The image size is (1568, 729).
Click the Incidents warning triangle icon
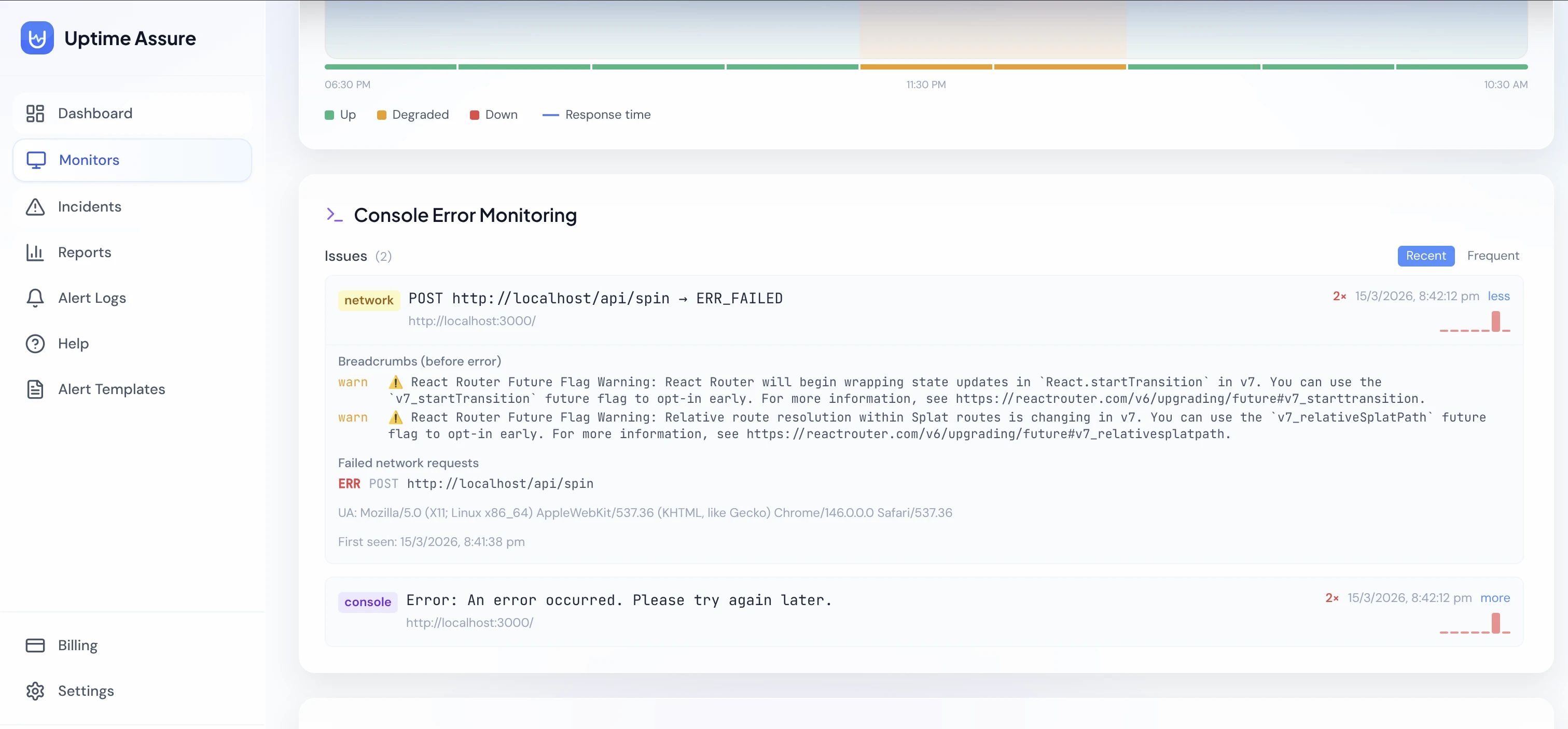click(x=35, y=207)
